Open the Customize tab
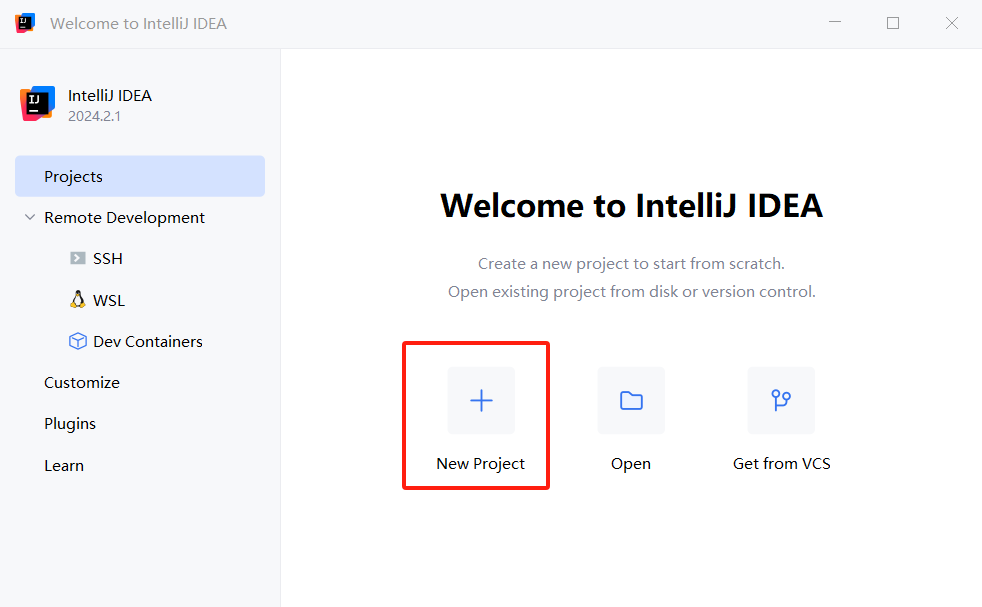The width and height of the screenshot is (982, 607). [82, 383]
